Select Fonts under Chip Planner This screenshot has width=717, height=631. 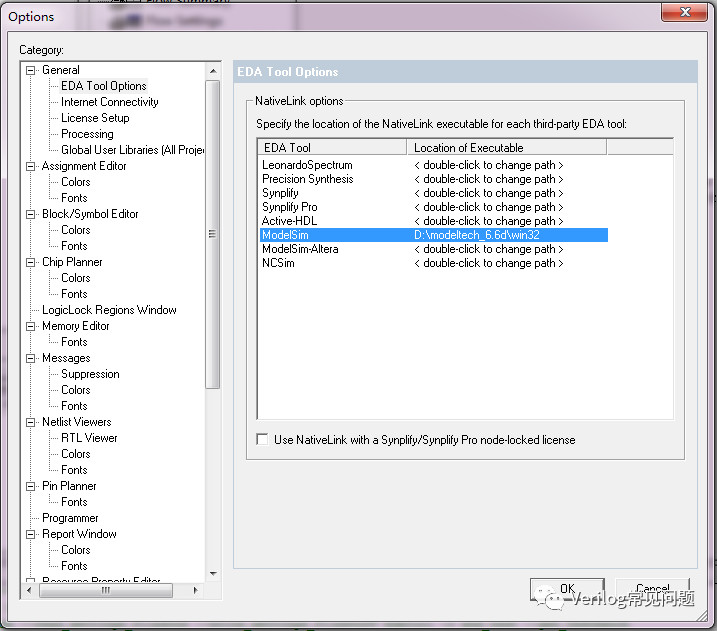[x=74, y=294]
